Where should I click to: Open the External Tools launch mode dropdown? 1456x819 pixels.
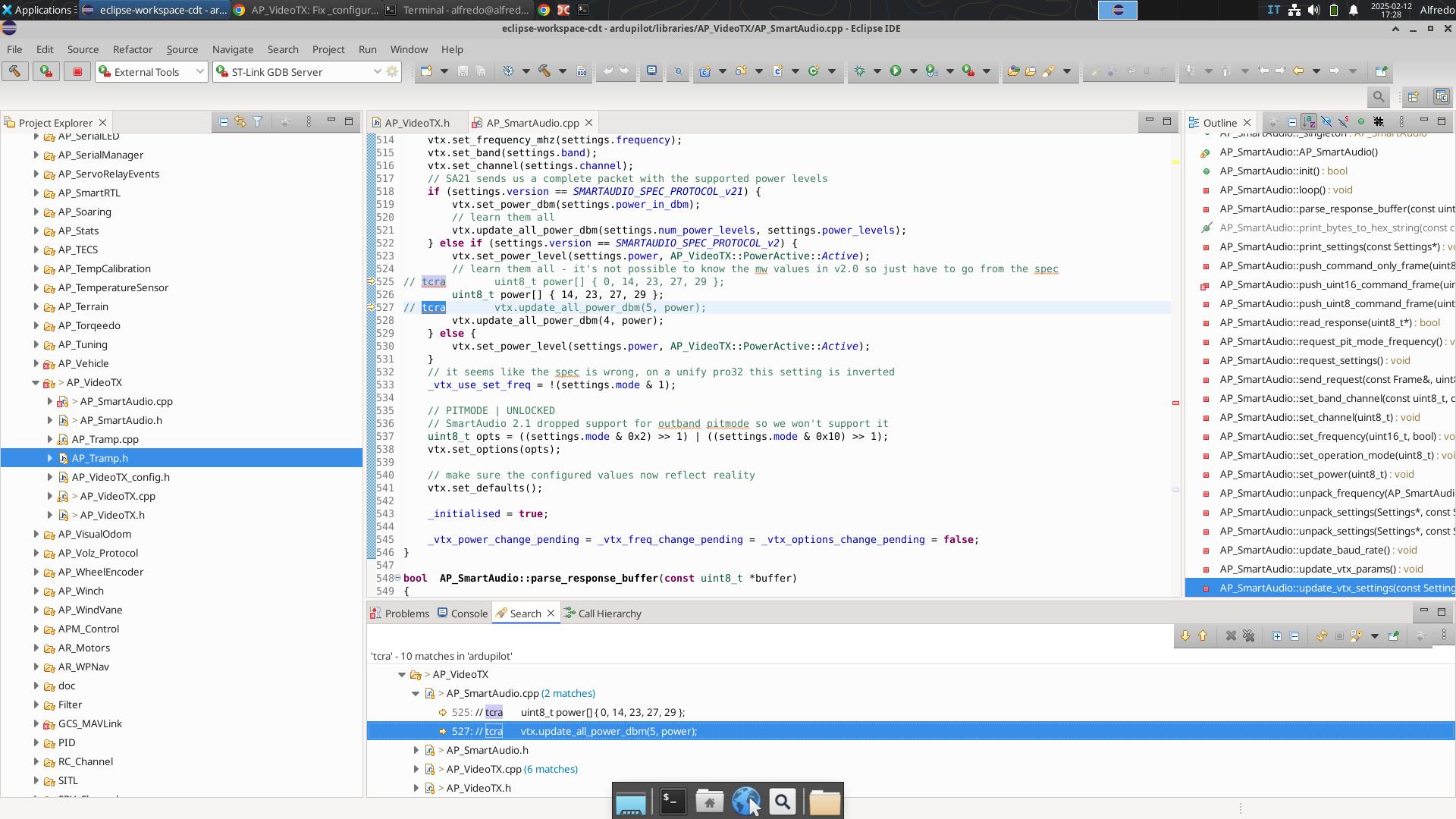[x=199, y=72]
